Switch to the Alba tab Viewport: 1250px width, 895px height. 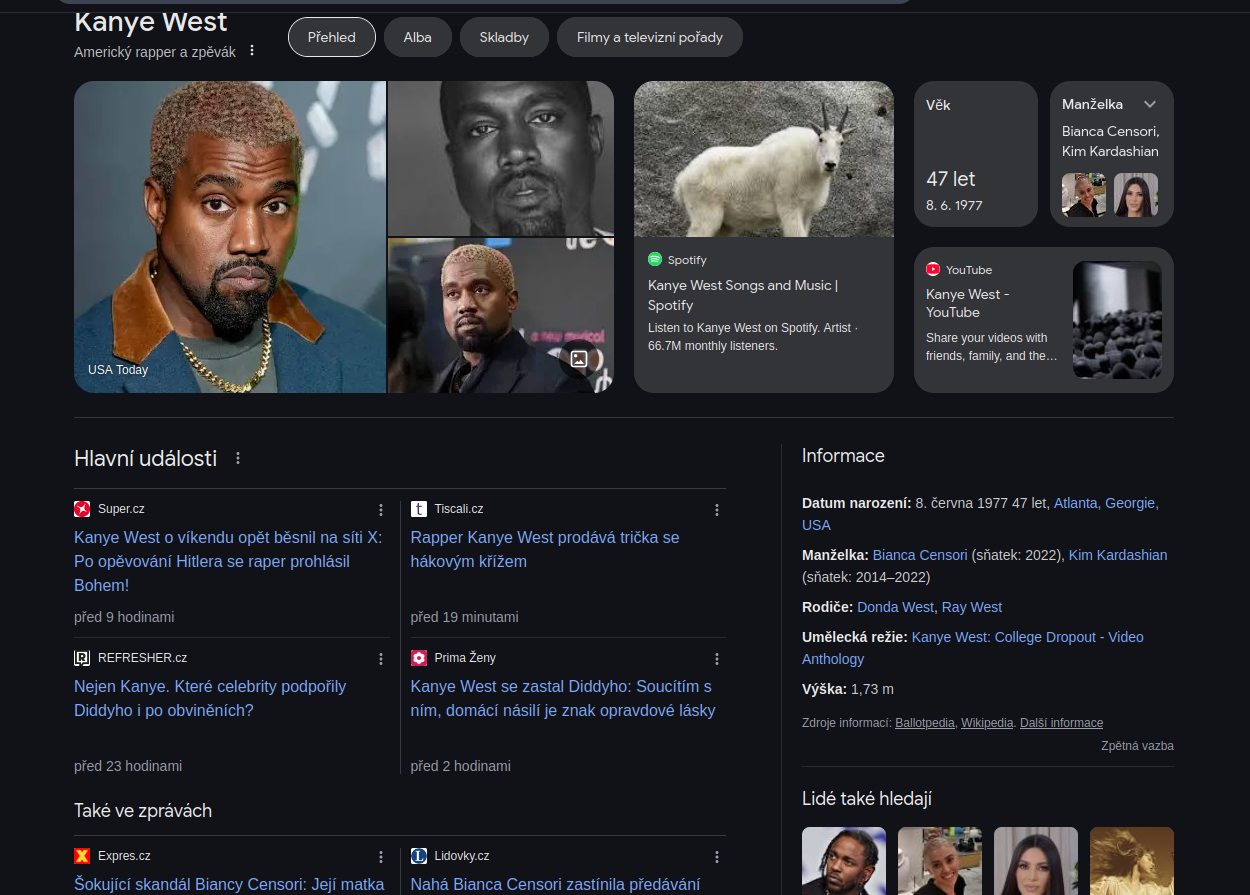pyautogui.click(x=417, y=37)
